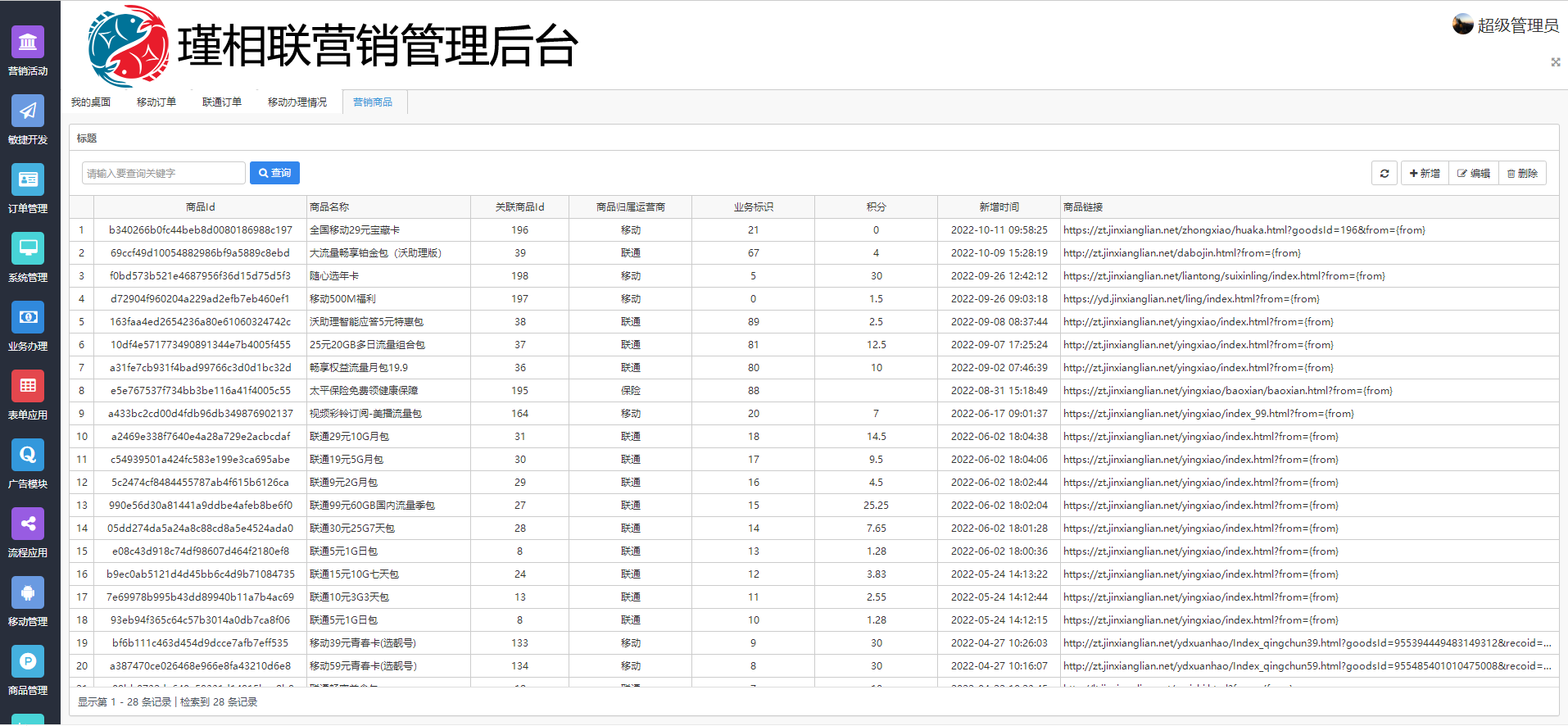The width and height of the screenshot is (1568, 726).
Task: Switch to the 联通订单 tab
Action: pyautogui.click(x=222, y=102)
